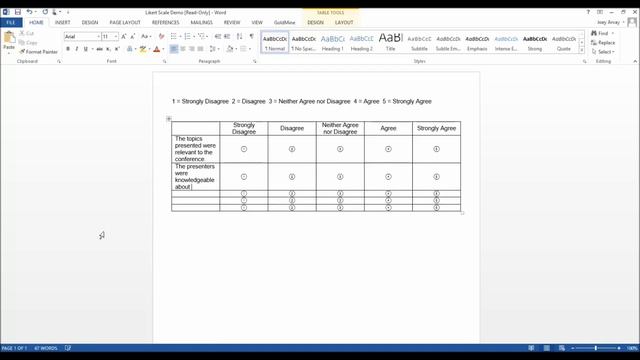The width and height of the screenshot is (640, 360).
Task: Toggle Show/Hide paragraph marks
Action: click(x=251, y=37)
